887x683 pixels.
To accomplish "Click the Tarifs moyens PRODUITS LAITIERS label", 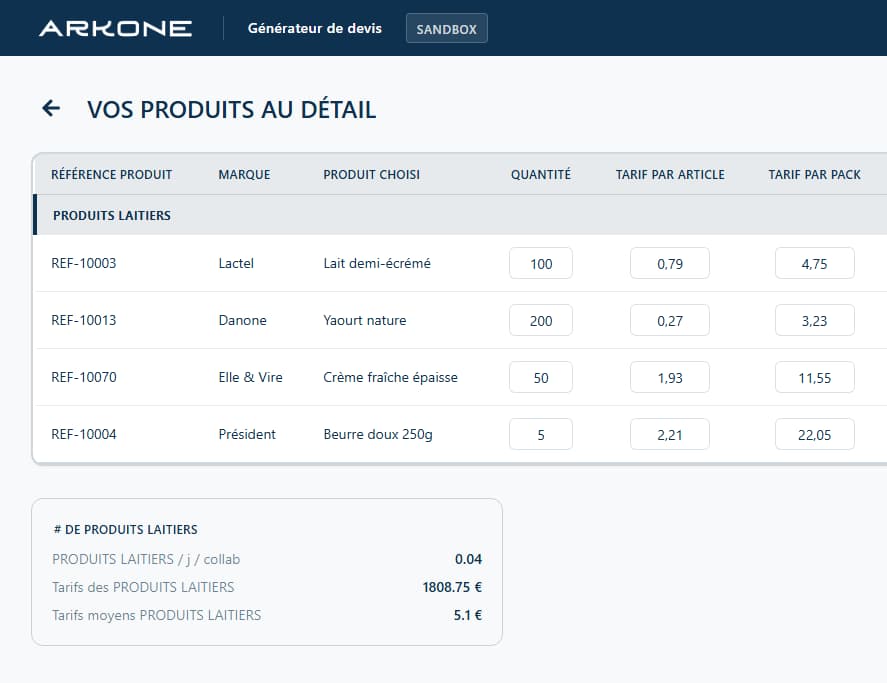I will pyautogui.click(x=157, y=615).
